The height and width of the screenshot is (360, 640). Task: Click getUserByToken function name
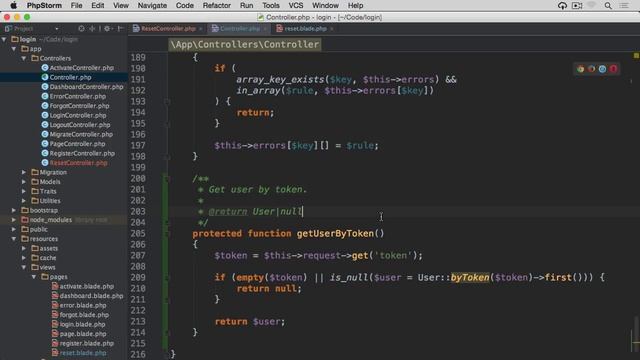335,233
